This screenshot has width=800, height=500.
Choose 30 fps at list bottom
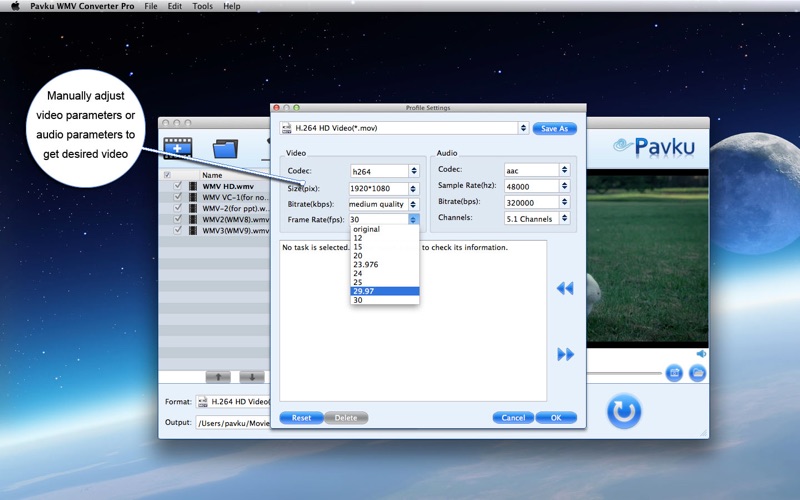pos(385,300)
